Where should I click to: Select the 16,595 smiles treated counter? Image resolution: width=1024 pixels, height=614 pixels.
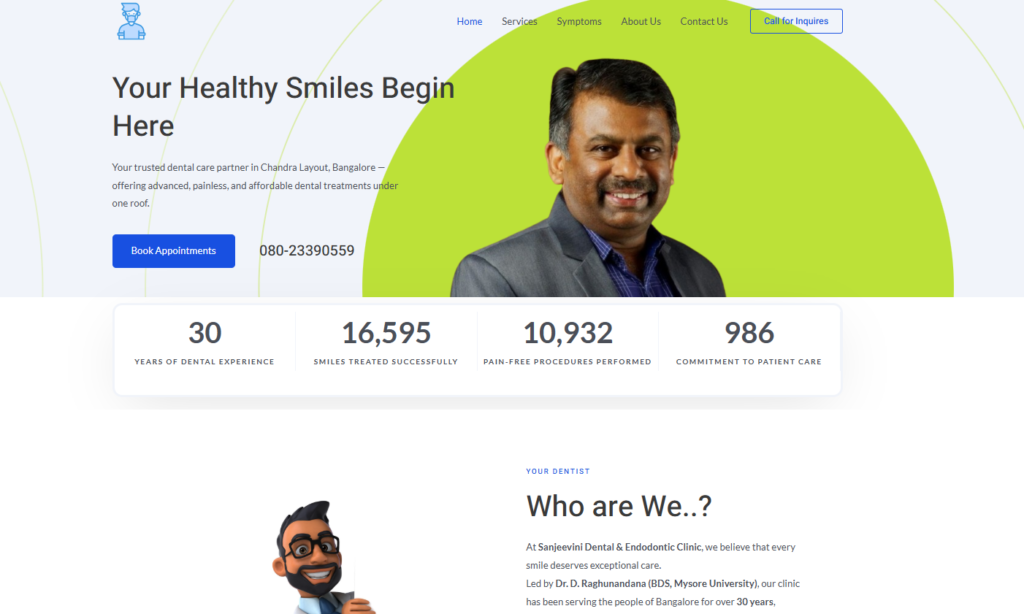(386, 342)
